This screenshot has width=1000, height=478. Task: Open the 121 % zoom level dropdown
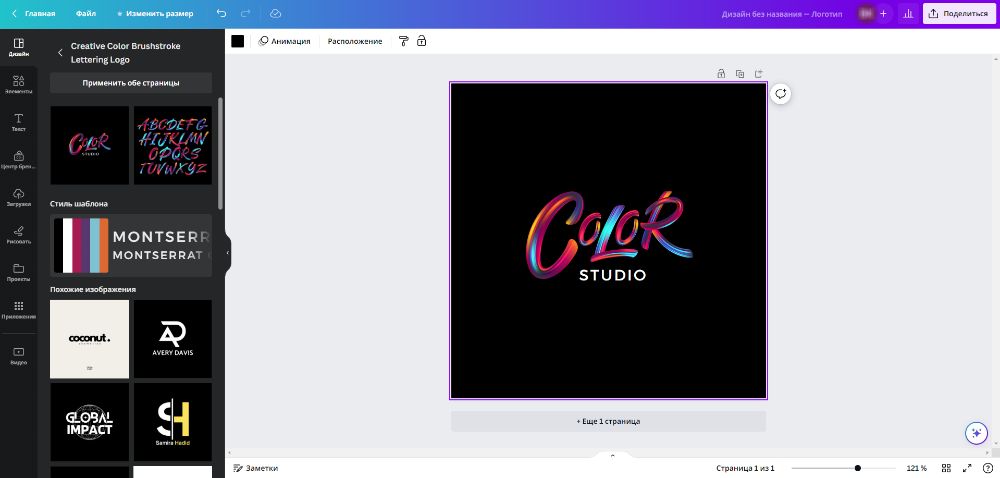916,468
